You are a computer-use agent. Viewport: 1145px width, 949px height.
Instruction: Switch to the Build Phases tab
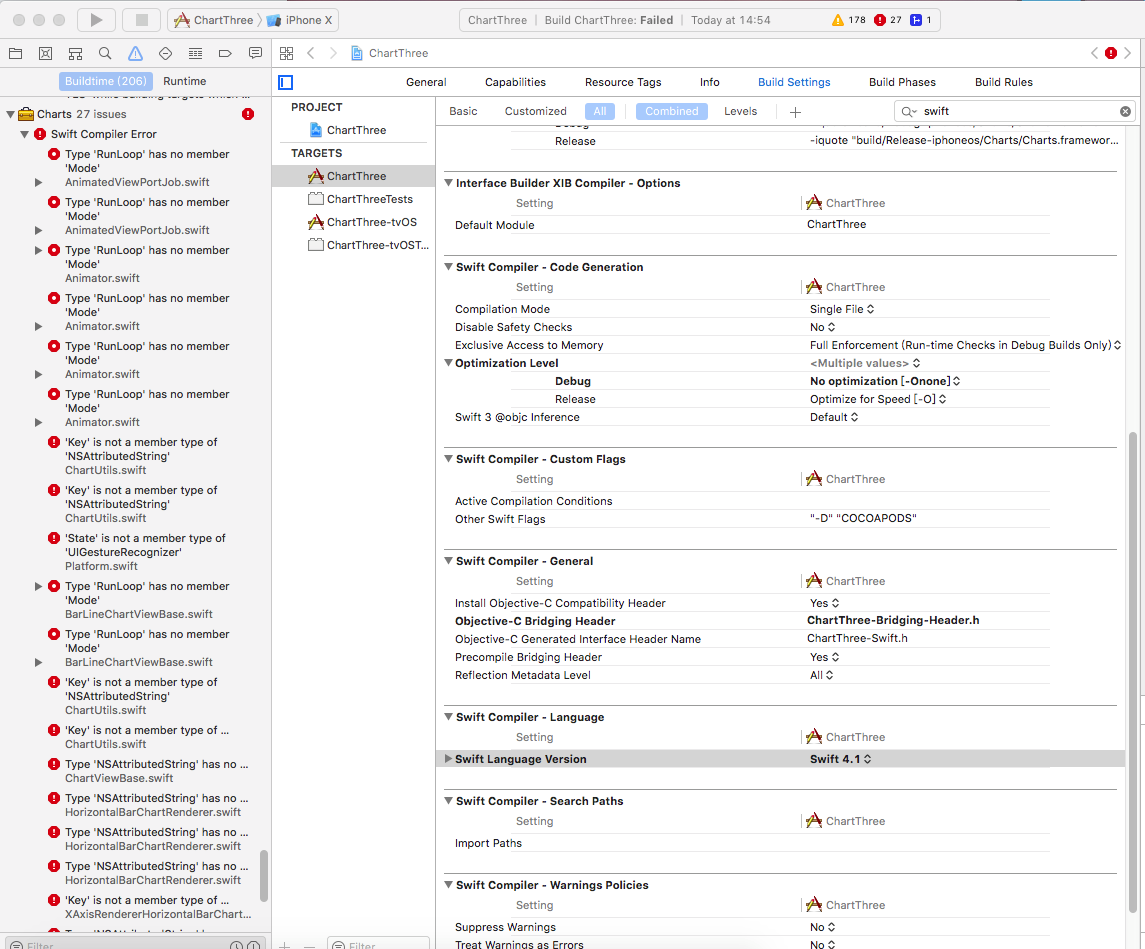coord(903,82)
